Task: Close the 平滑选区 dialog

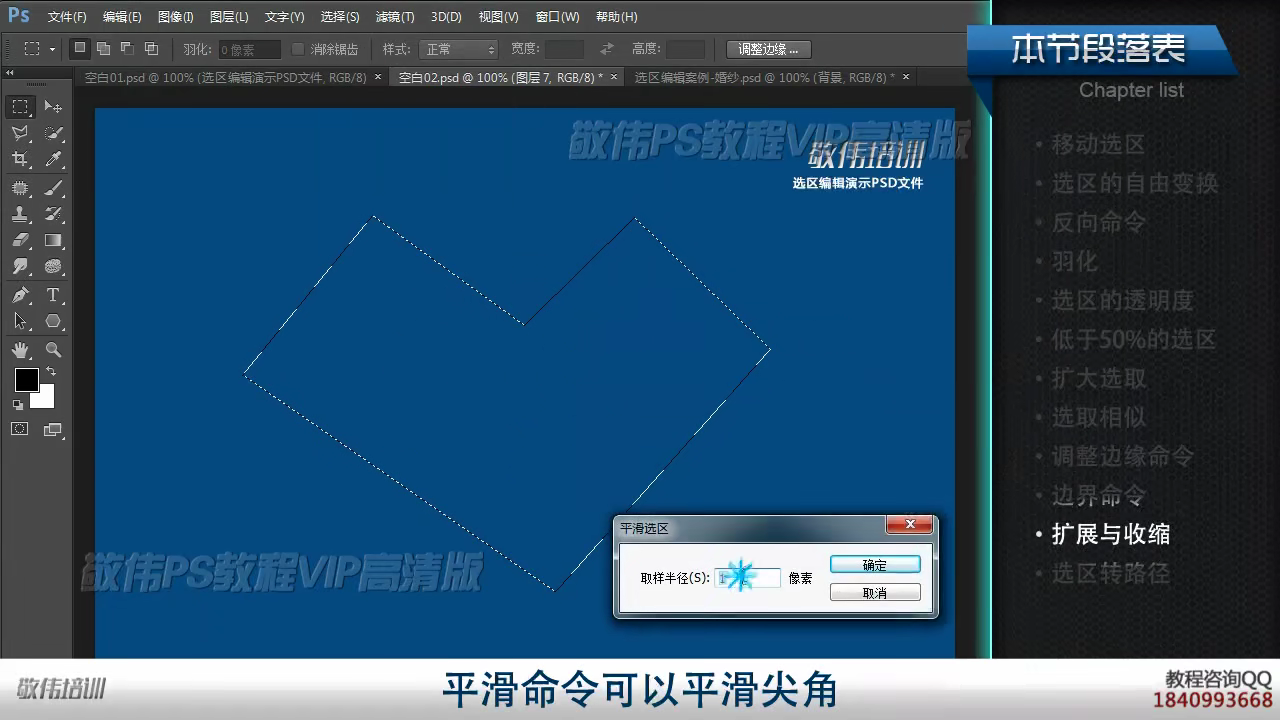Action: (909, 526)
